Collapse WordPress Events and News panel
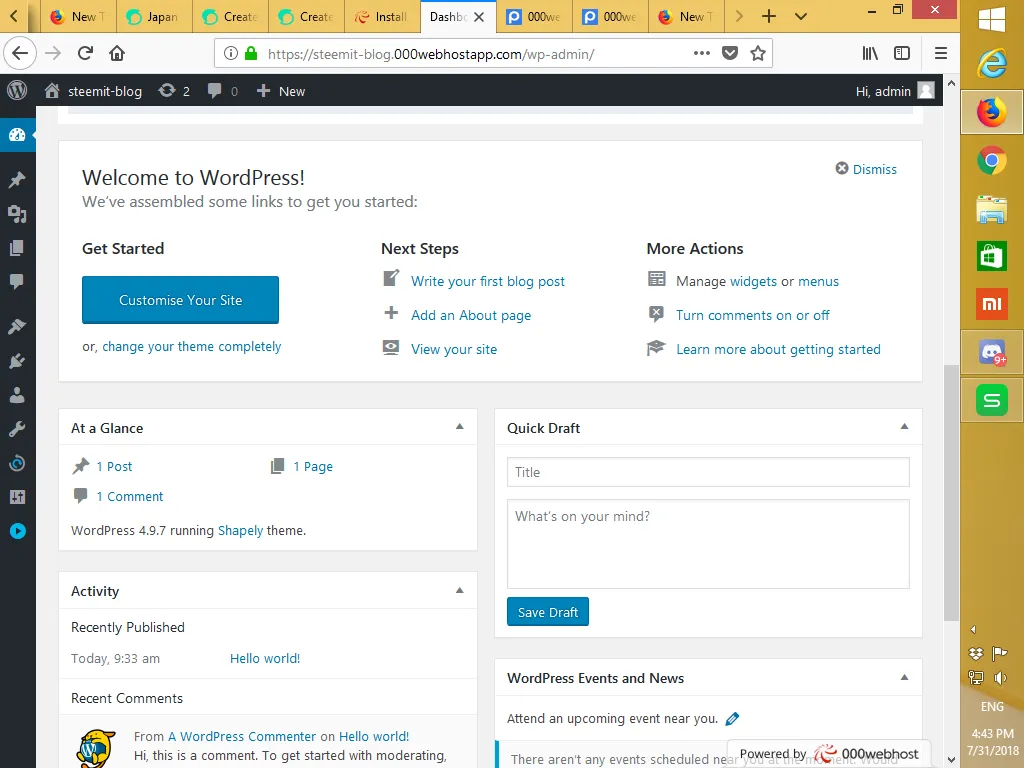 (x=904, y=677)
